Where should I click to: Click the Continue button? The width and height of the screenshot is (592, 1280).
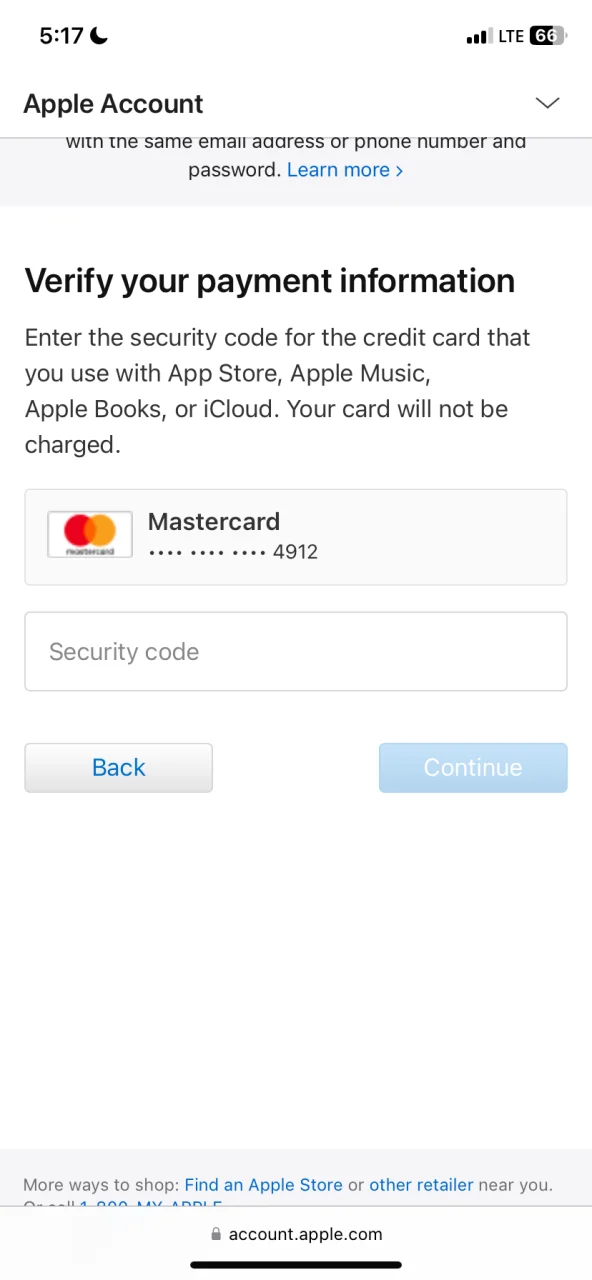(473, 767)
